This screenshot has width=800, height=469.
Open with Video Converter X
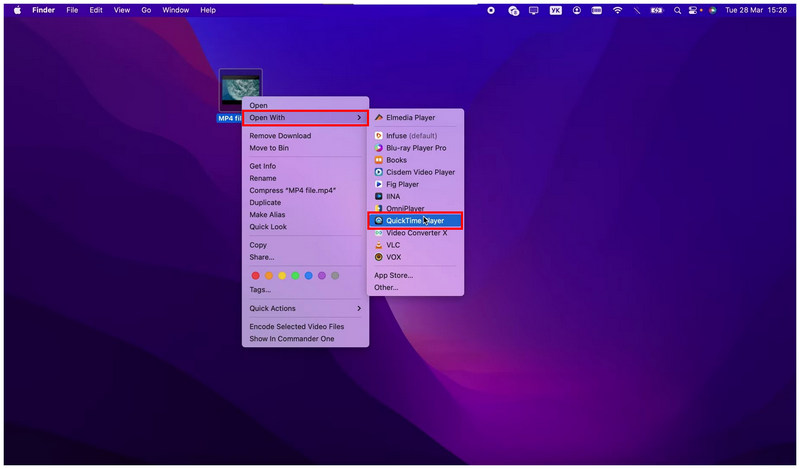pyautogui.click(x=415, y=233)
